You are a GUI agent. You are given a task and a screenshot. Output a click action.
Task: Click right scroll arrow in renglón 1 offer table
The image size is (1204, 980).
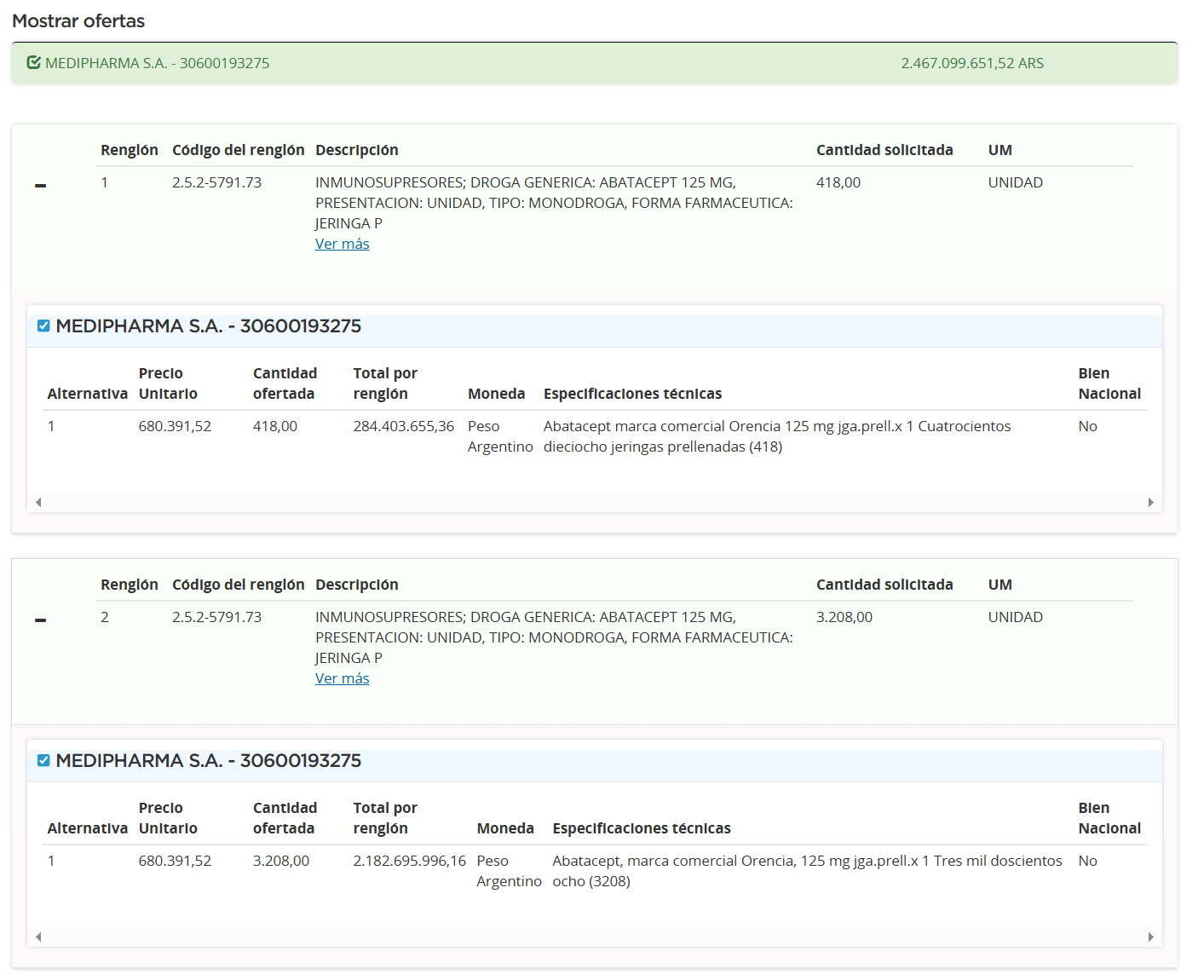(x=1150, y=502)
